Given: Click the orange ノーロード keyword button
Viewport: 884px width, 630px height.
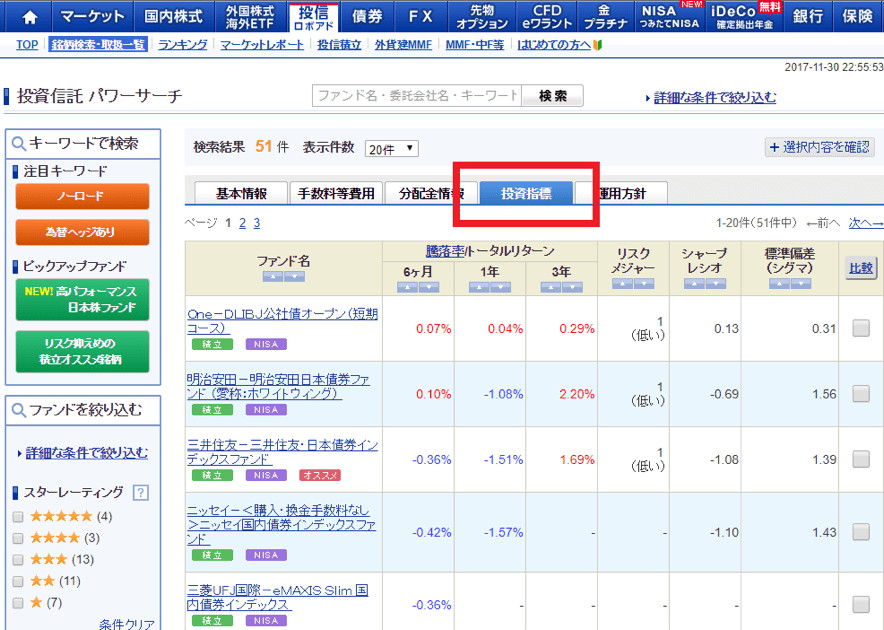Looking at the screenshot, I should [82, 196].
